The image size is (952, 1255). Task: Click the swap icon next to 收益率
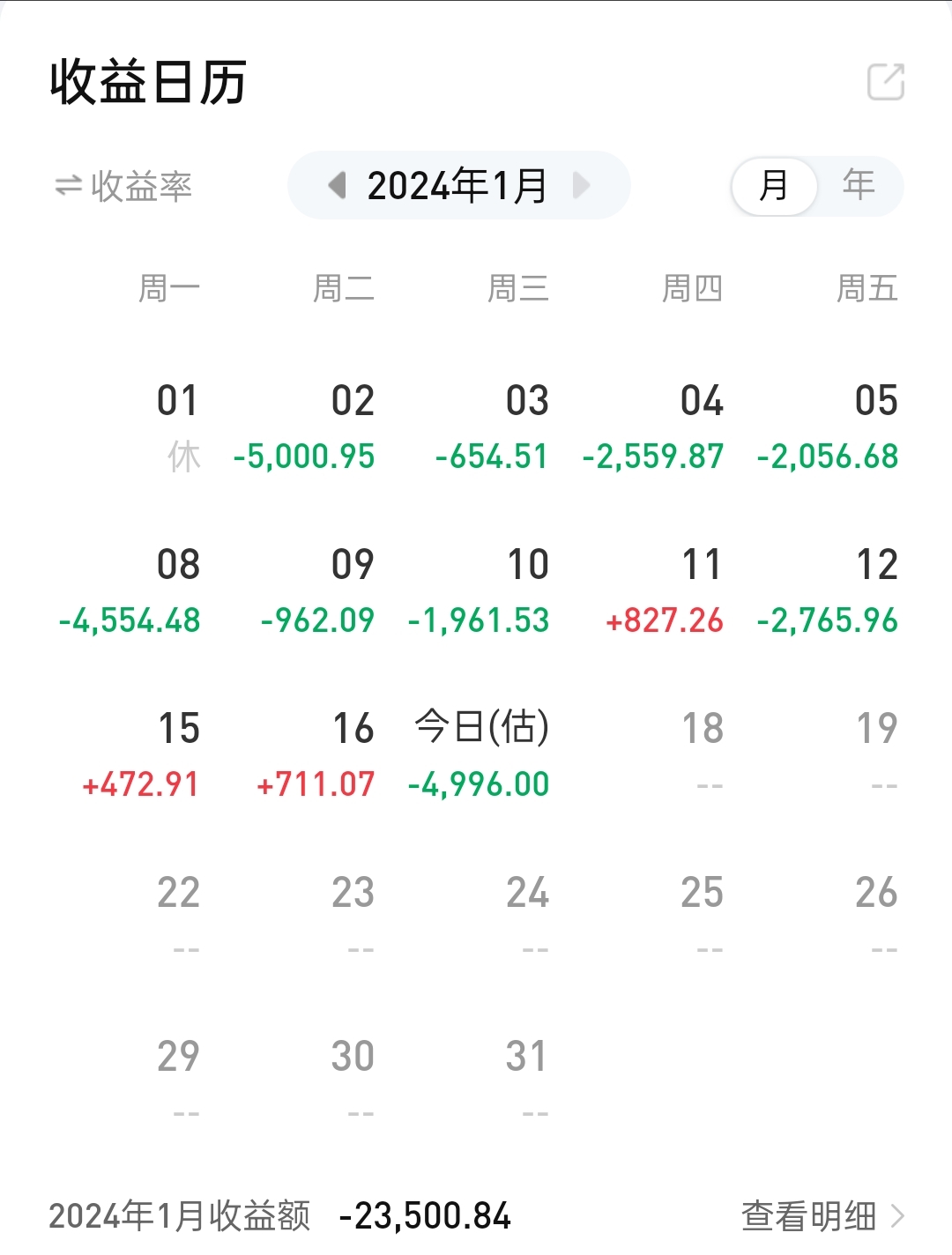coord(68,186)
